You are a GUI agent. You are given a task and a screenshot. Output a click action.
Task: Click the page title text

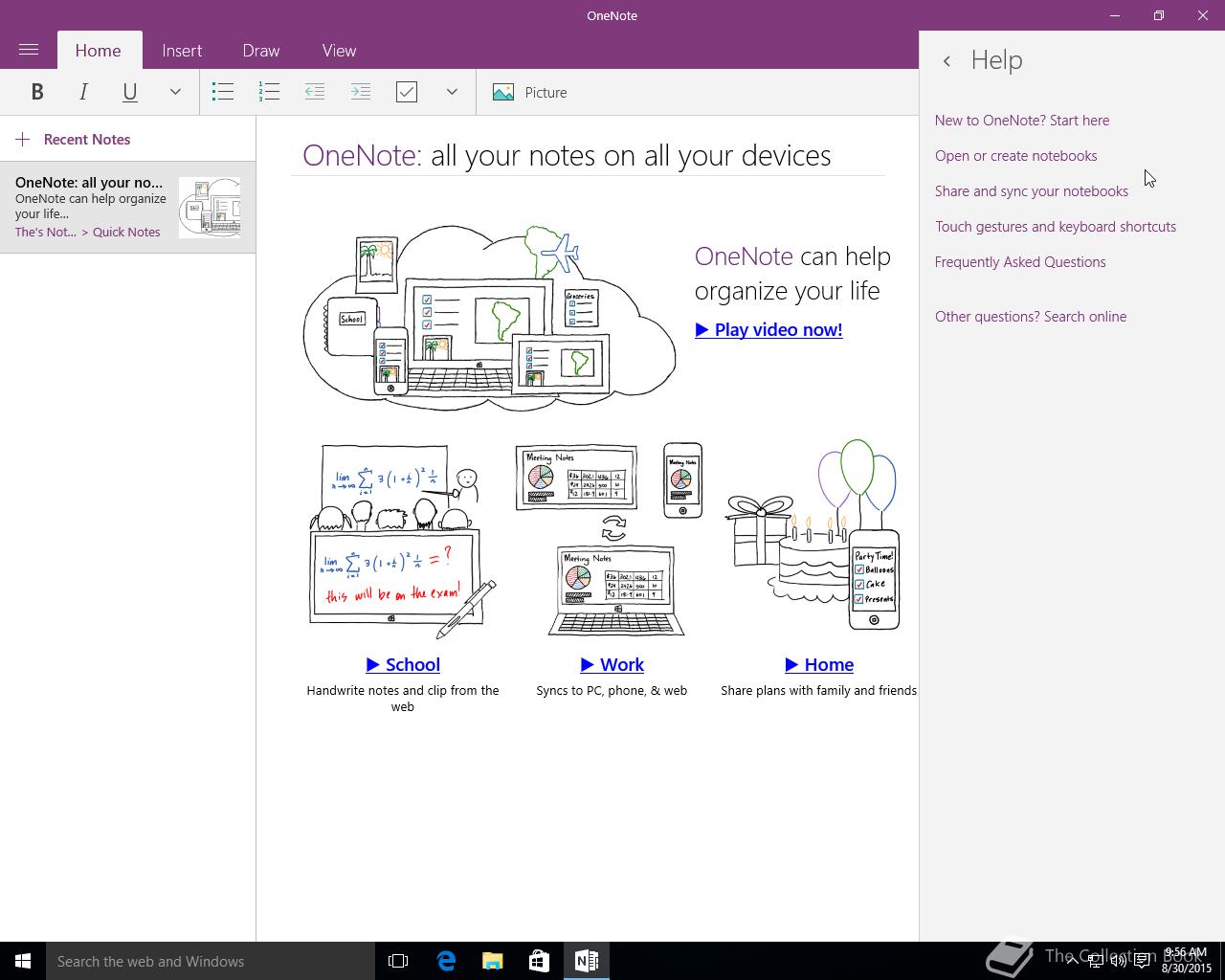567,155
